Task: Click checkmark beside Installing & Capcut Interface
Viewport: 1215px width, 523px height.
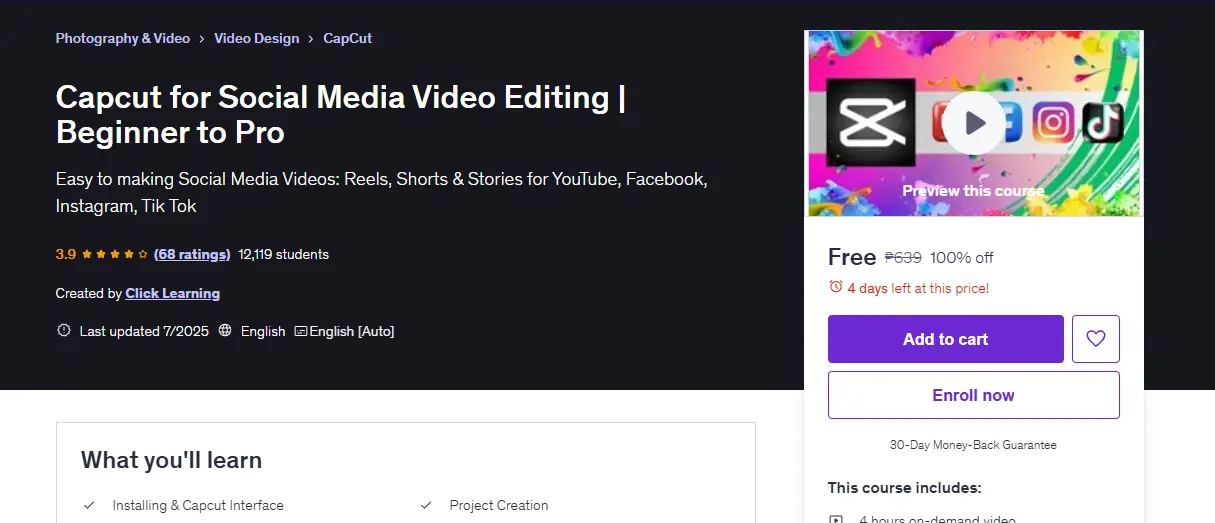Action: [x=89, y=505]
